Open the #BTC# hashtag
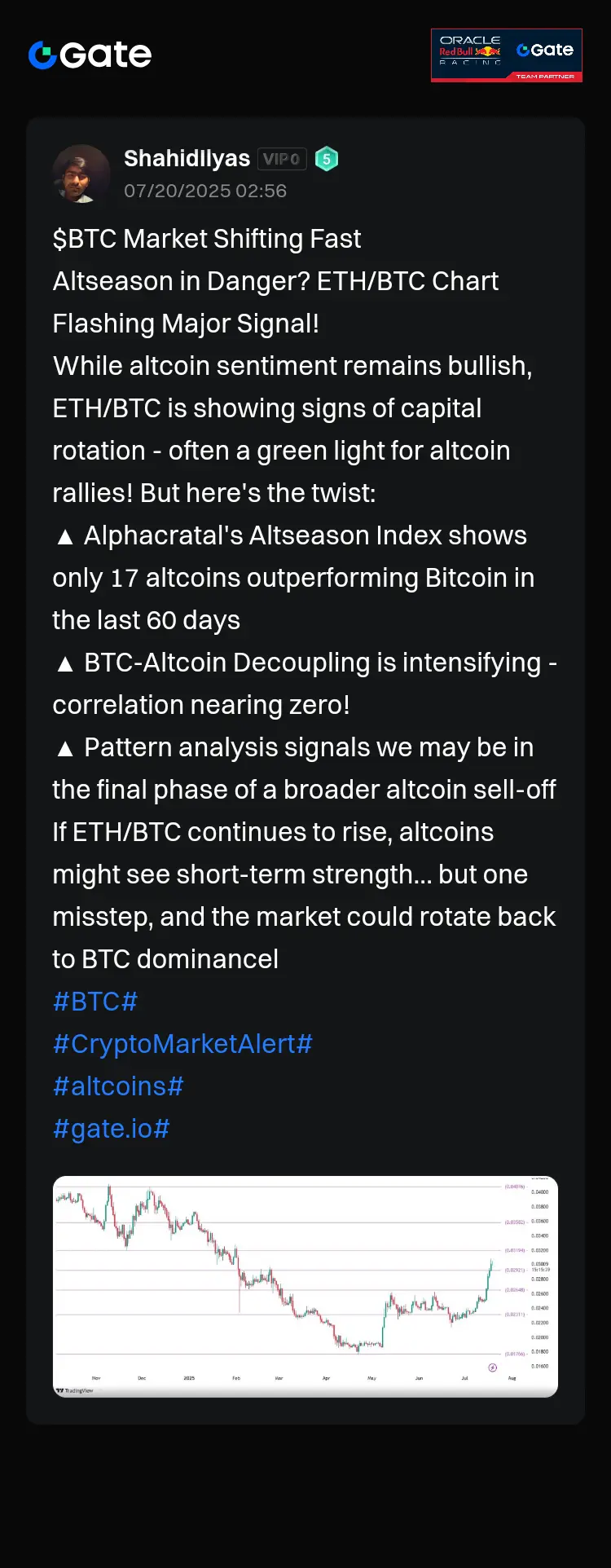The height and width of the screenshot is (1568, 611). pyautogui.click(x=95, y=1002)
